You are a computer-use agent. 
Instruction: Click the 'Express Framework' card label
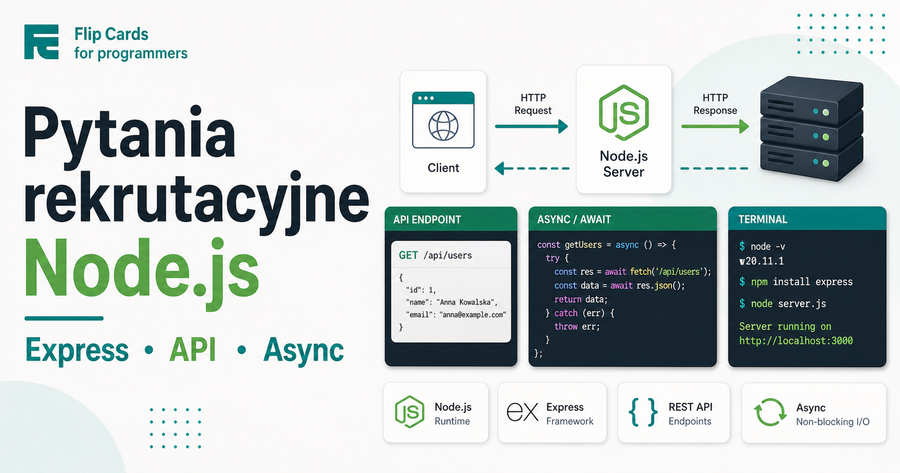coord(570,413)
